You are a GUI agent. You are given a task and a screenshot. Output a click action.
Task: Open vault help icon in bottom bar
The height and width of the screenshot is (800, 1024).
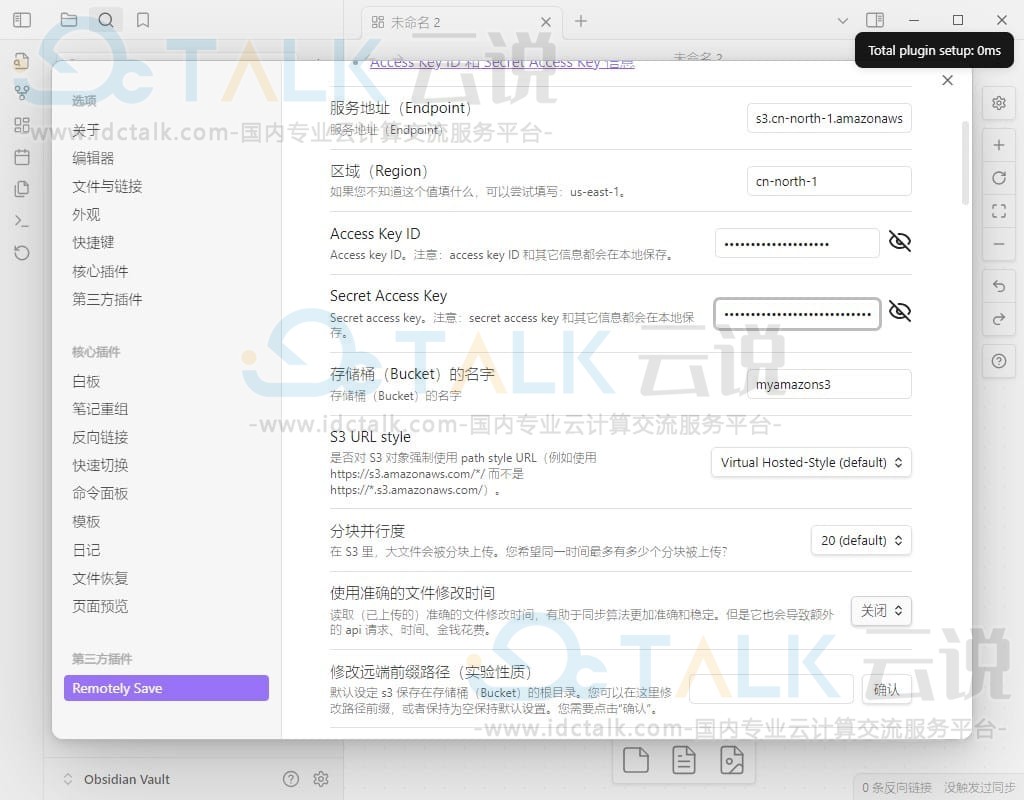coord(291,778)
